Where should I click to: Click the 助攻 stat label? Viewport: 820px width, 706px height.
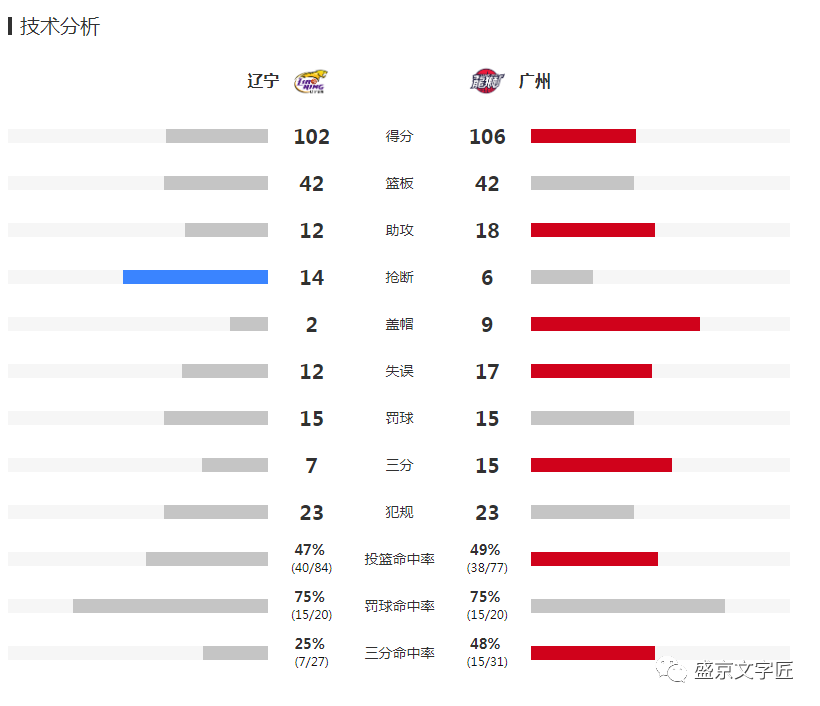click(x=400, y=230)
